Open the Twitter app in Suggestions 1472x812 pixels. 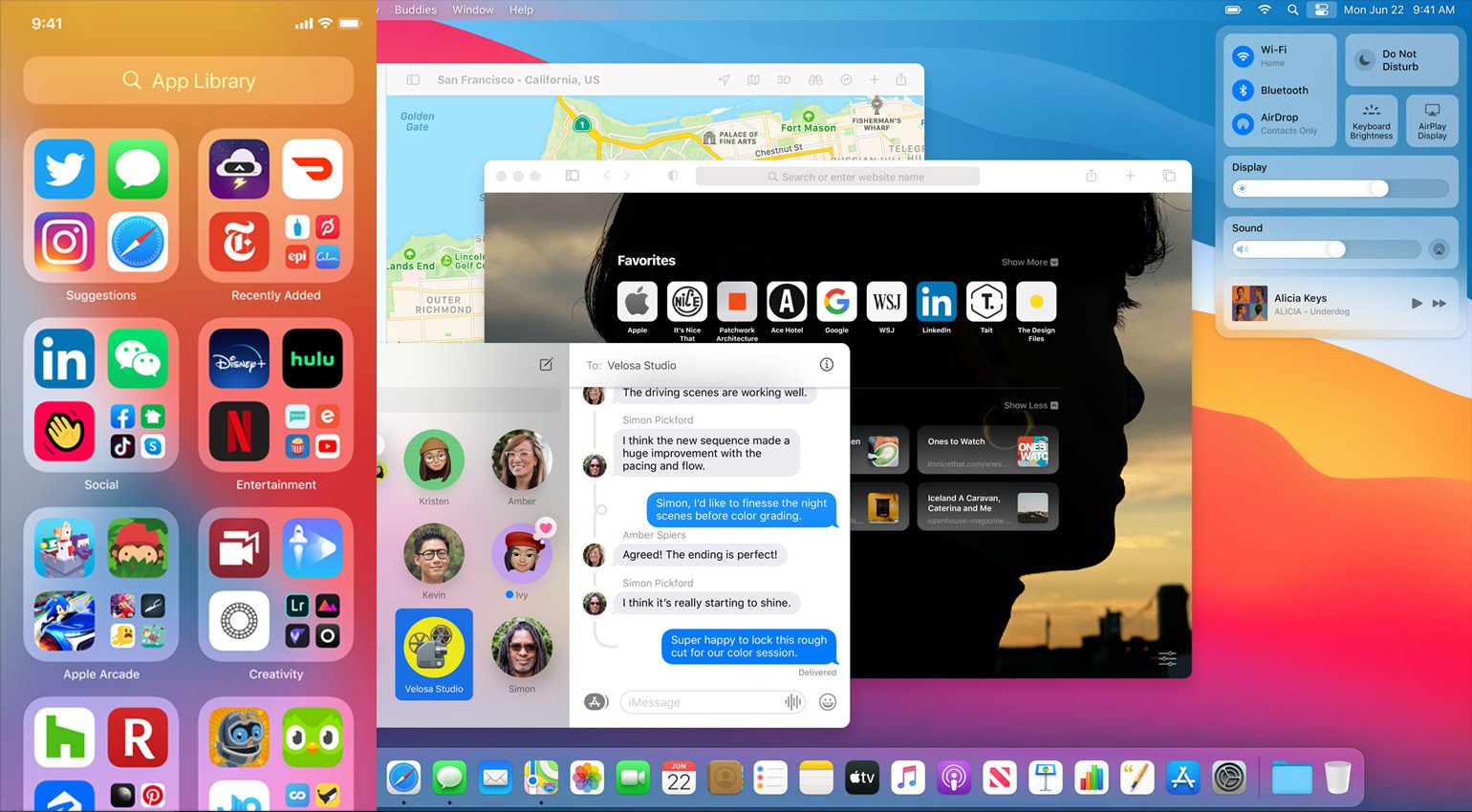65,169
